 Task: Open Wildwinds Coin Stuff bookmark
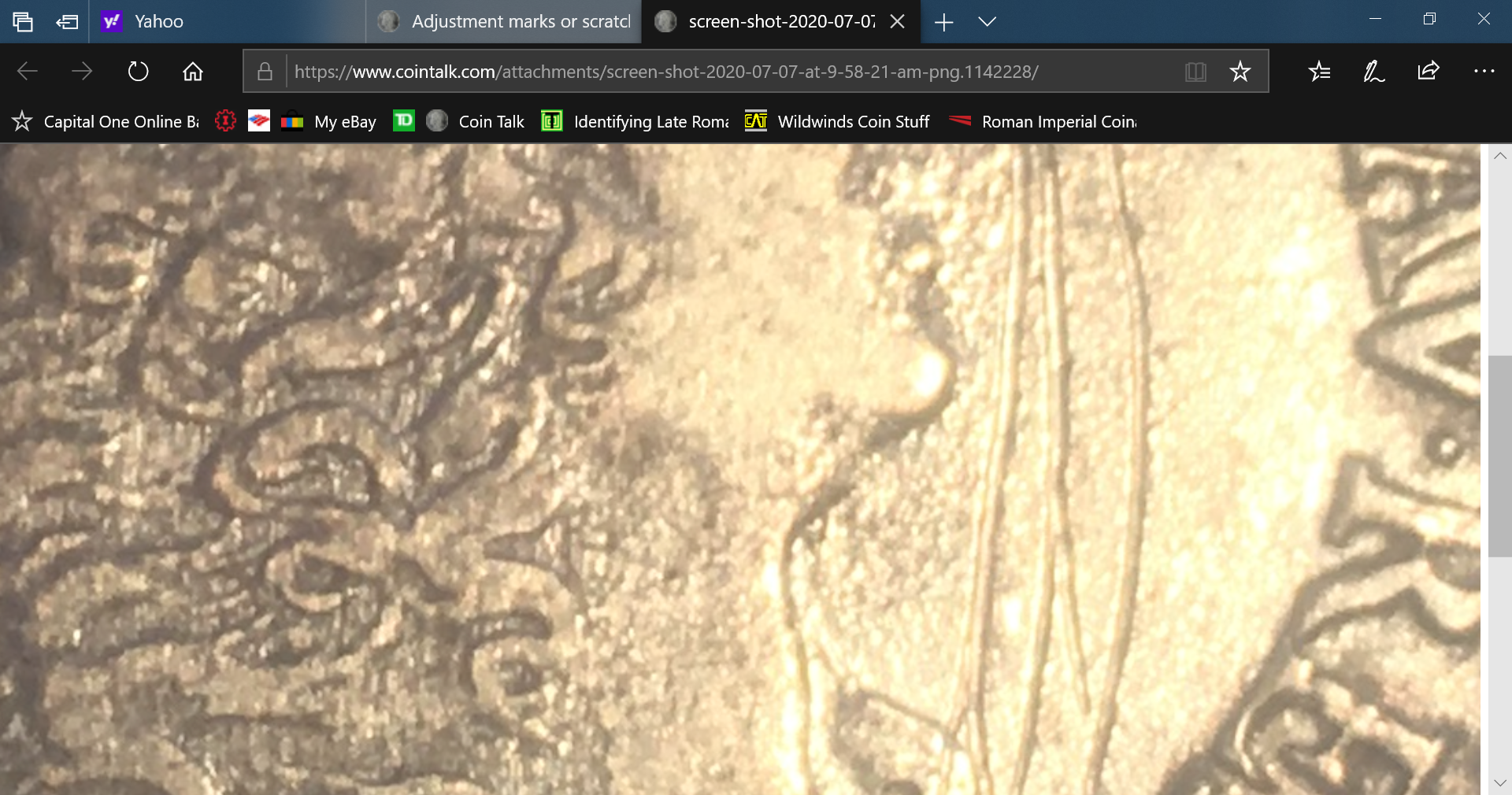[853, 121]
